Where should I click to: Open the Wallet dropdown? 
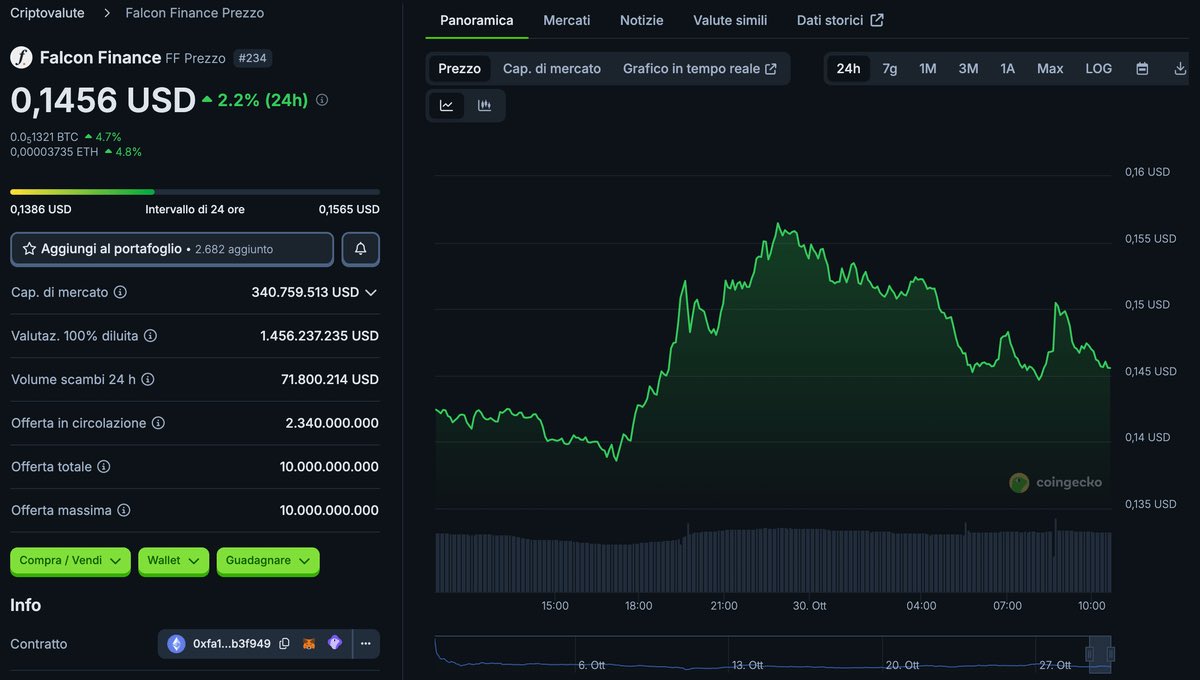pos(173,561)
